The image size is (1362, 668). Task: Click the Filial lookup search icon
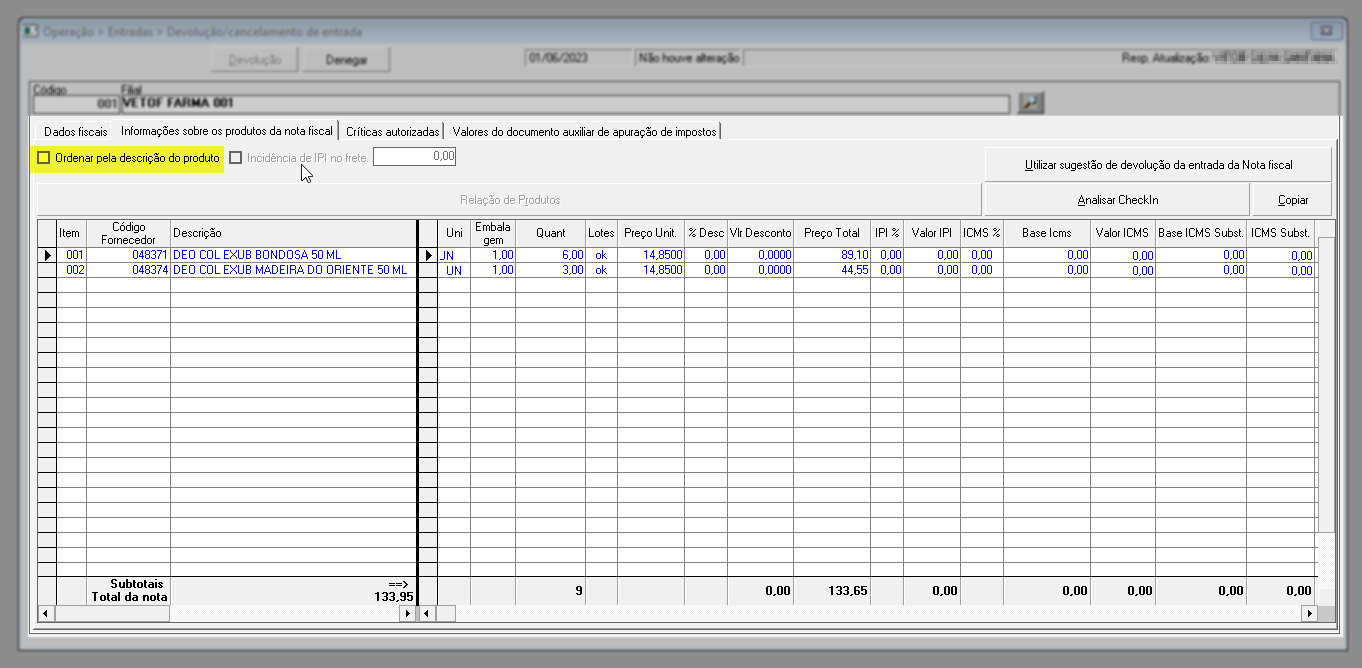click(x=1030, y=102)
